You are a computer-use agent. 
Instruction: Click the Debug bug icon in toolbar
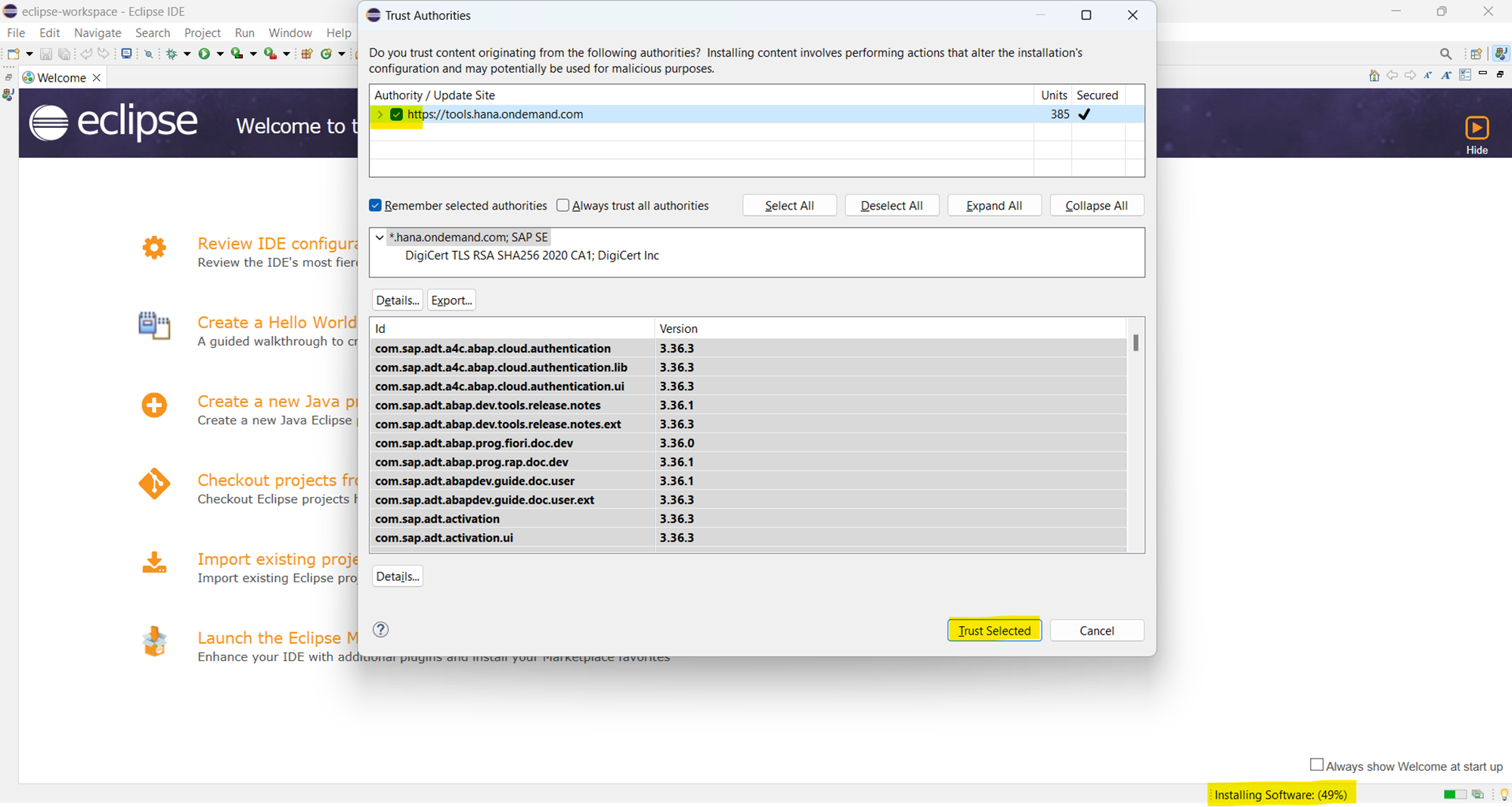[x=172, y=54]
